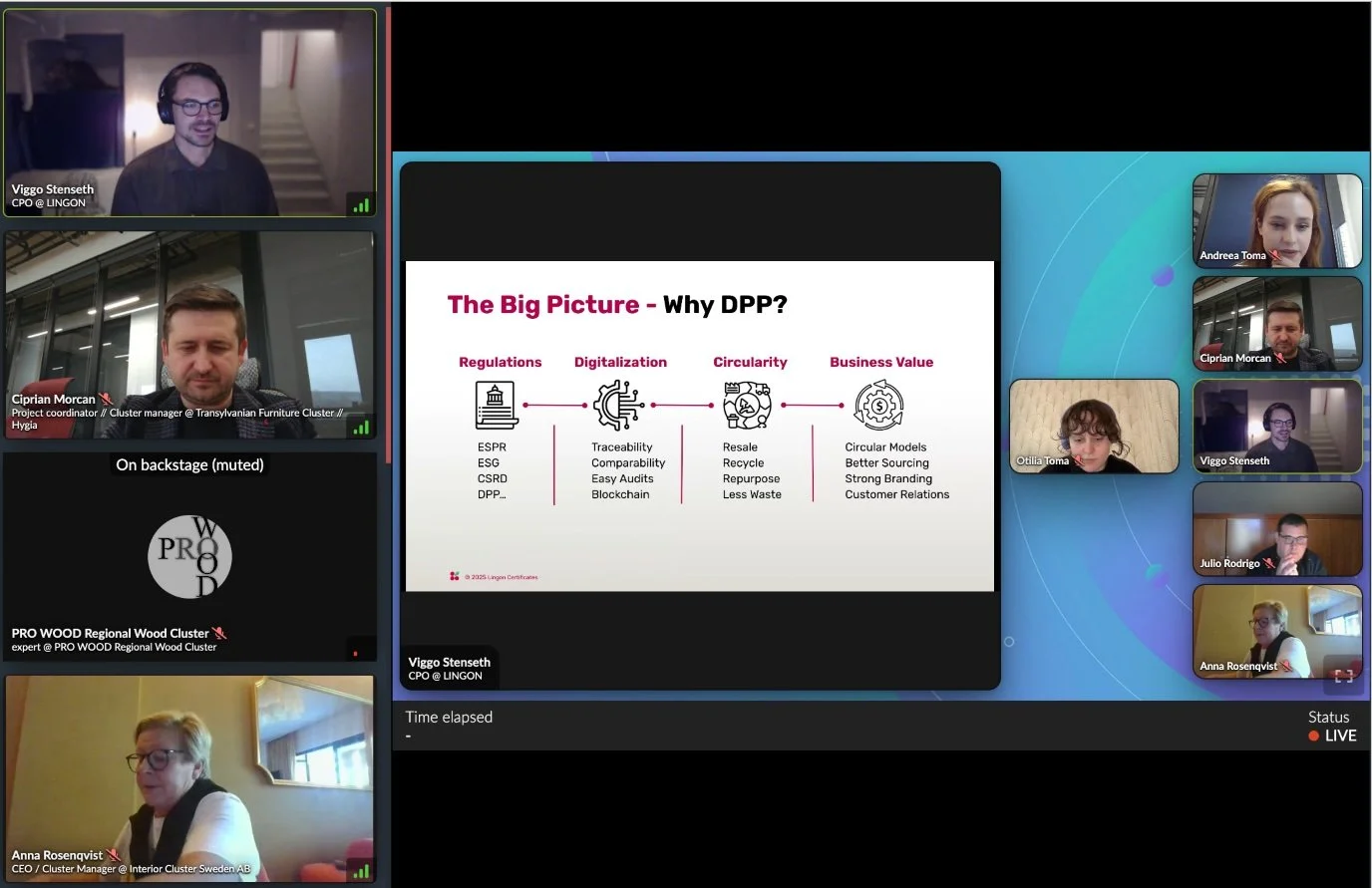Click the 'Circularity' heading on the slide
Screen dimensions: 1372x888
click(750, 362)
